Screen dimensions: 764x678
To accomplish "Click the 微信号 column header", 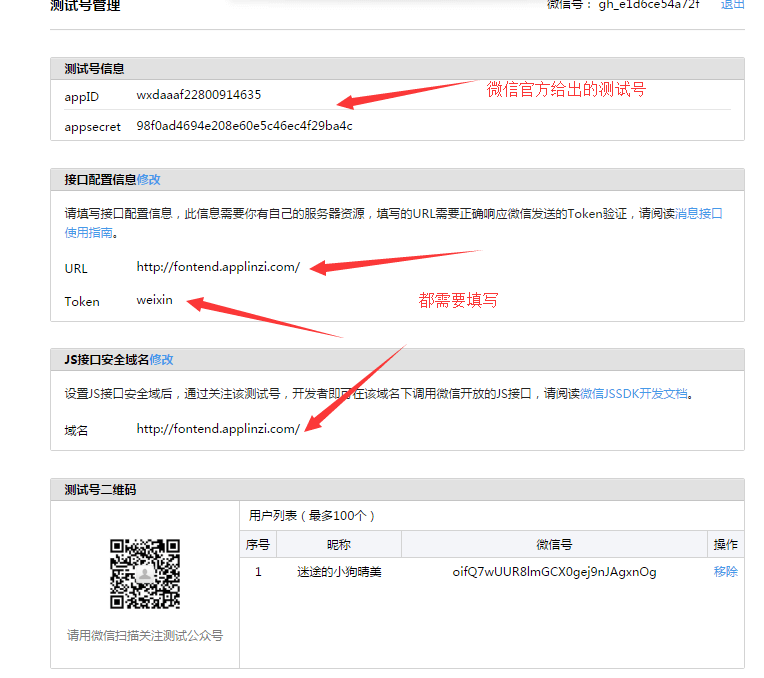I will tap(554, 544).
